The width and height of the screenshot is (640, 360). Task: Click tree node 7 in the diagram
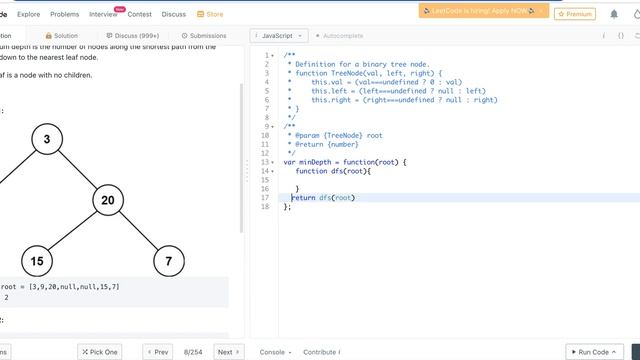point(169,261)
